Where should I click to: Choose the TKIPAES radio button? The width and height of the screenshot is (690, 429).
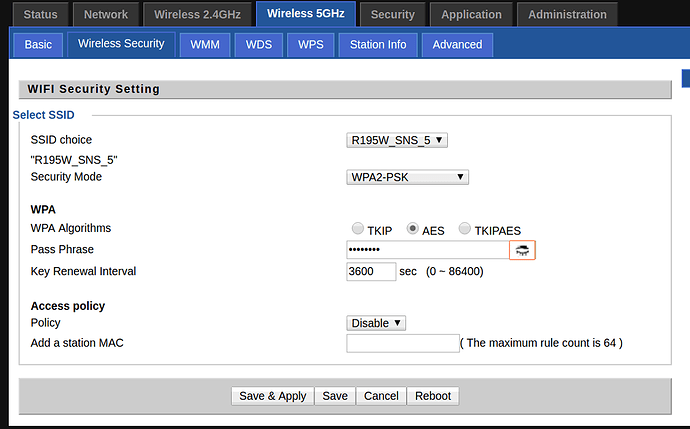pos(465,229)
